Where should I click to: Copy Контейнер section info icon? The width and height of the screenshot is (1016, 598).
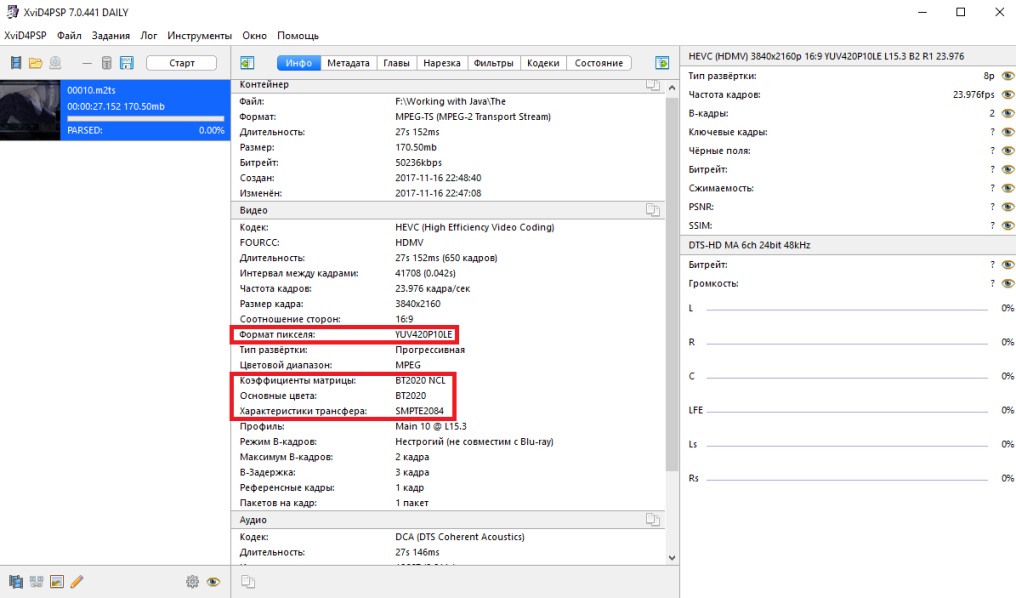click(x=652, y=85)
